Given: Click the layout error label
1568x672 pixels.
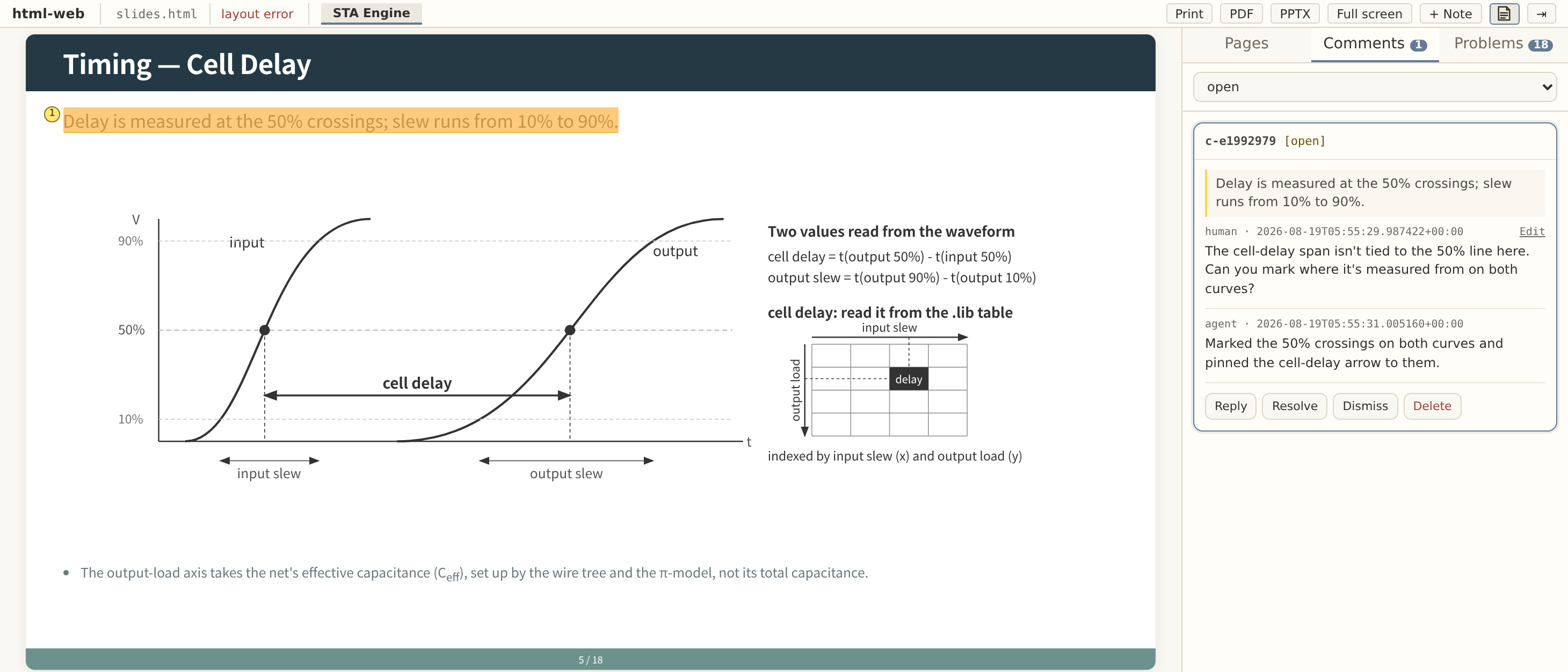Looking at the screenshot, I should coord(257,13).
